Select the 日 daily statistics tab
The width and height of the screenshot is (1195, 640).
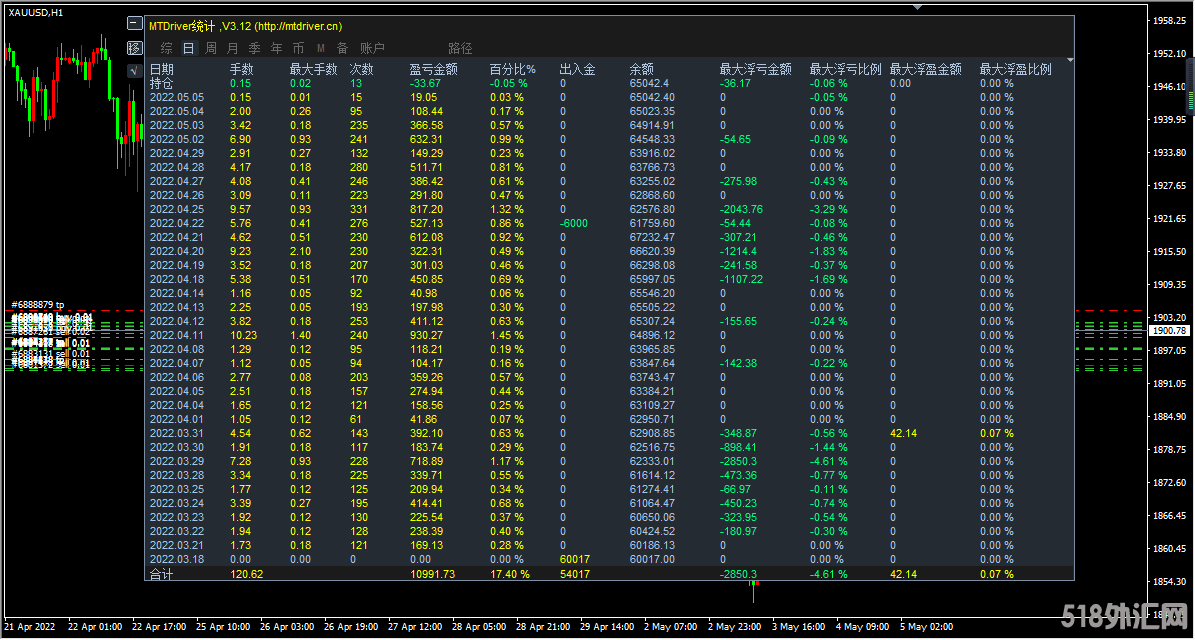pos(188,48)
